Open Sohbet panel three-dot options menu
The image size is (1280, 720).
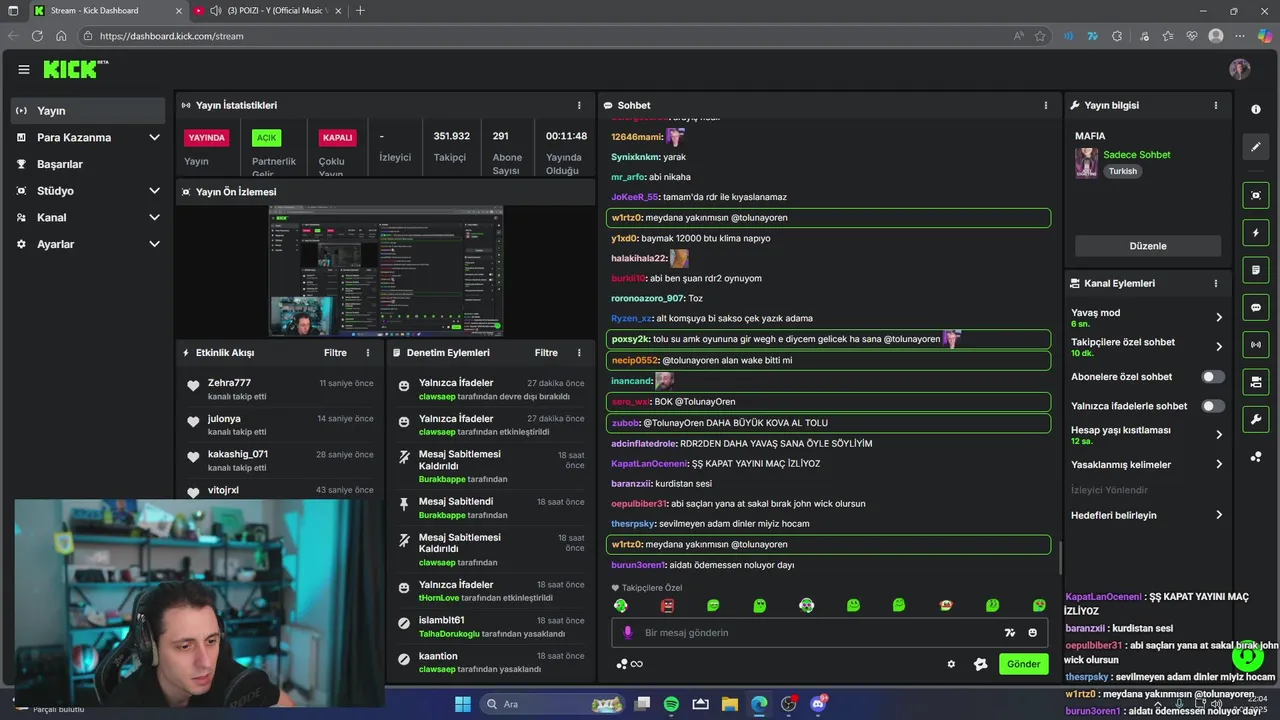pyautogui.click(x=1046, y=105)
